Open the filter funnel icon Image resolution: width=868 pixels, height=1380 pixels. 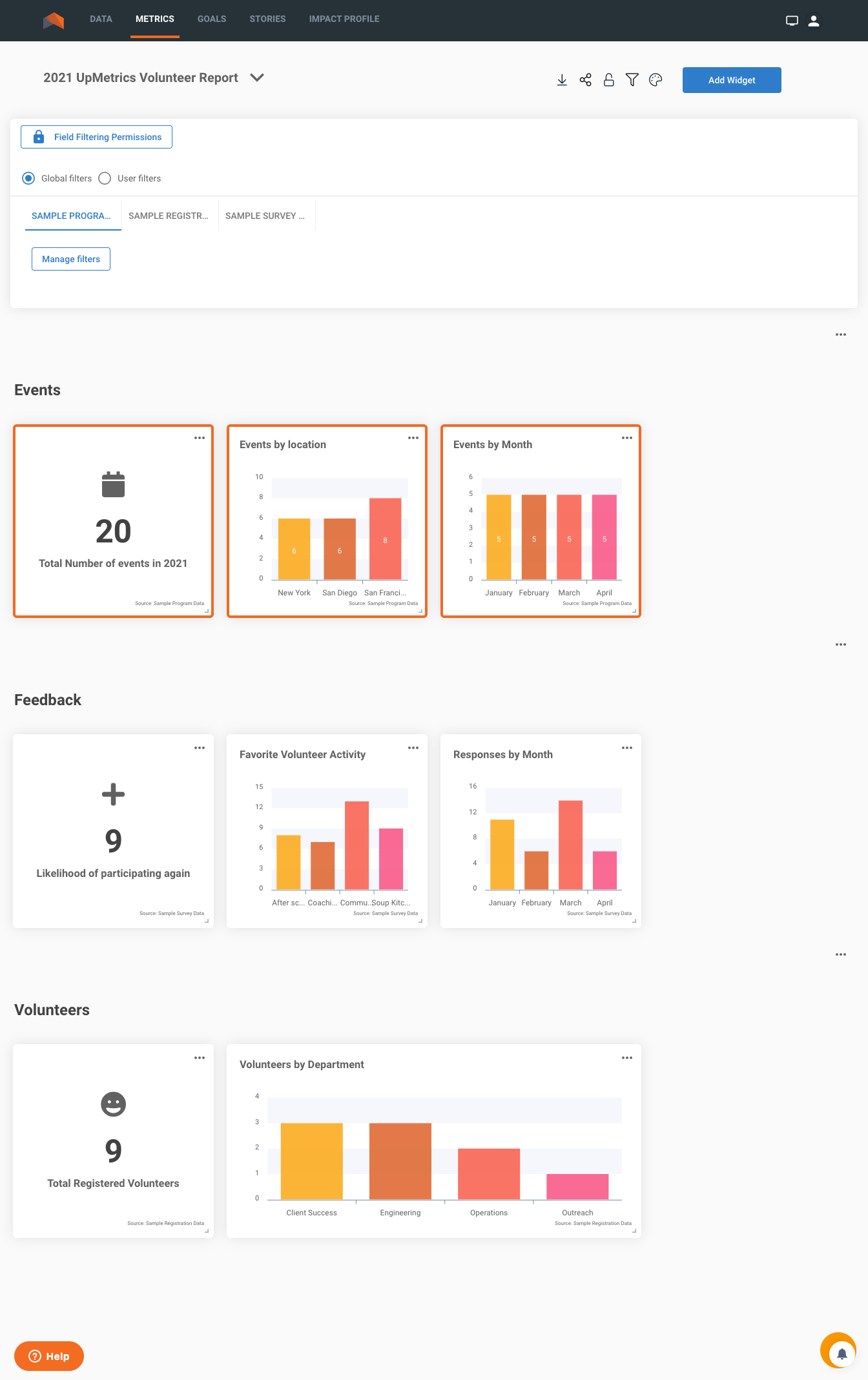pyautogui.click(x=632, y=80)
